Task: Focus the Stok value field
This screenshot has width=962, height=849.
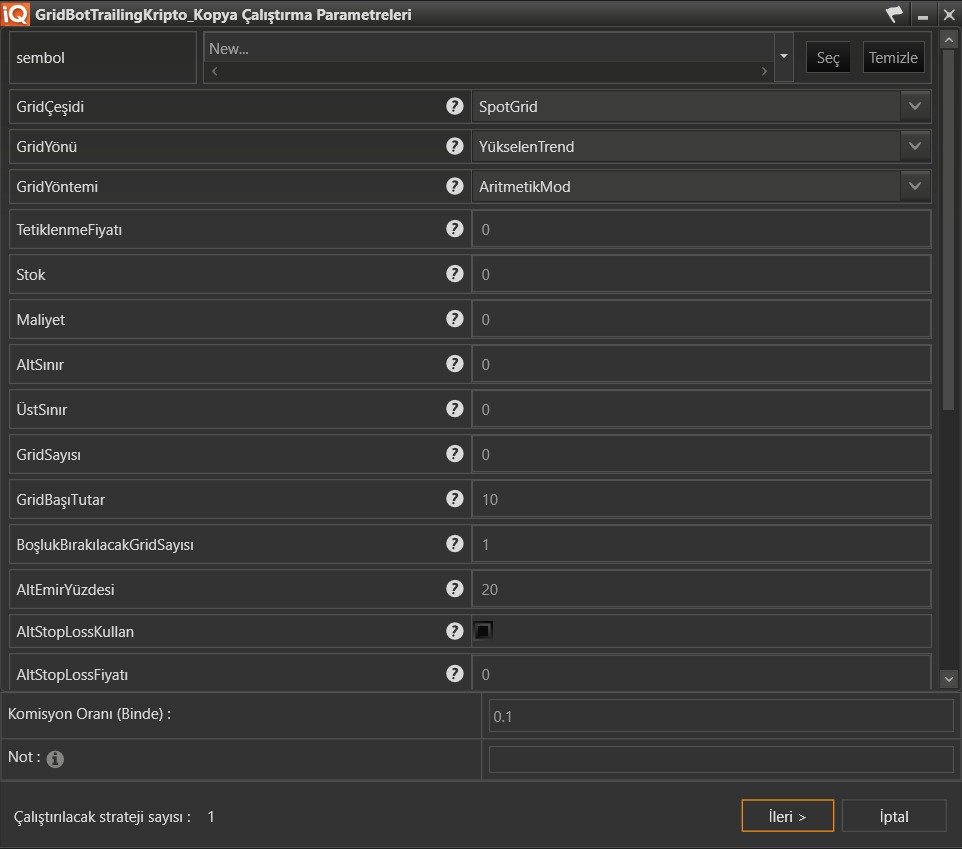Action: 701,274
